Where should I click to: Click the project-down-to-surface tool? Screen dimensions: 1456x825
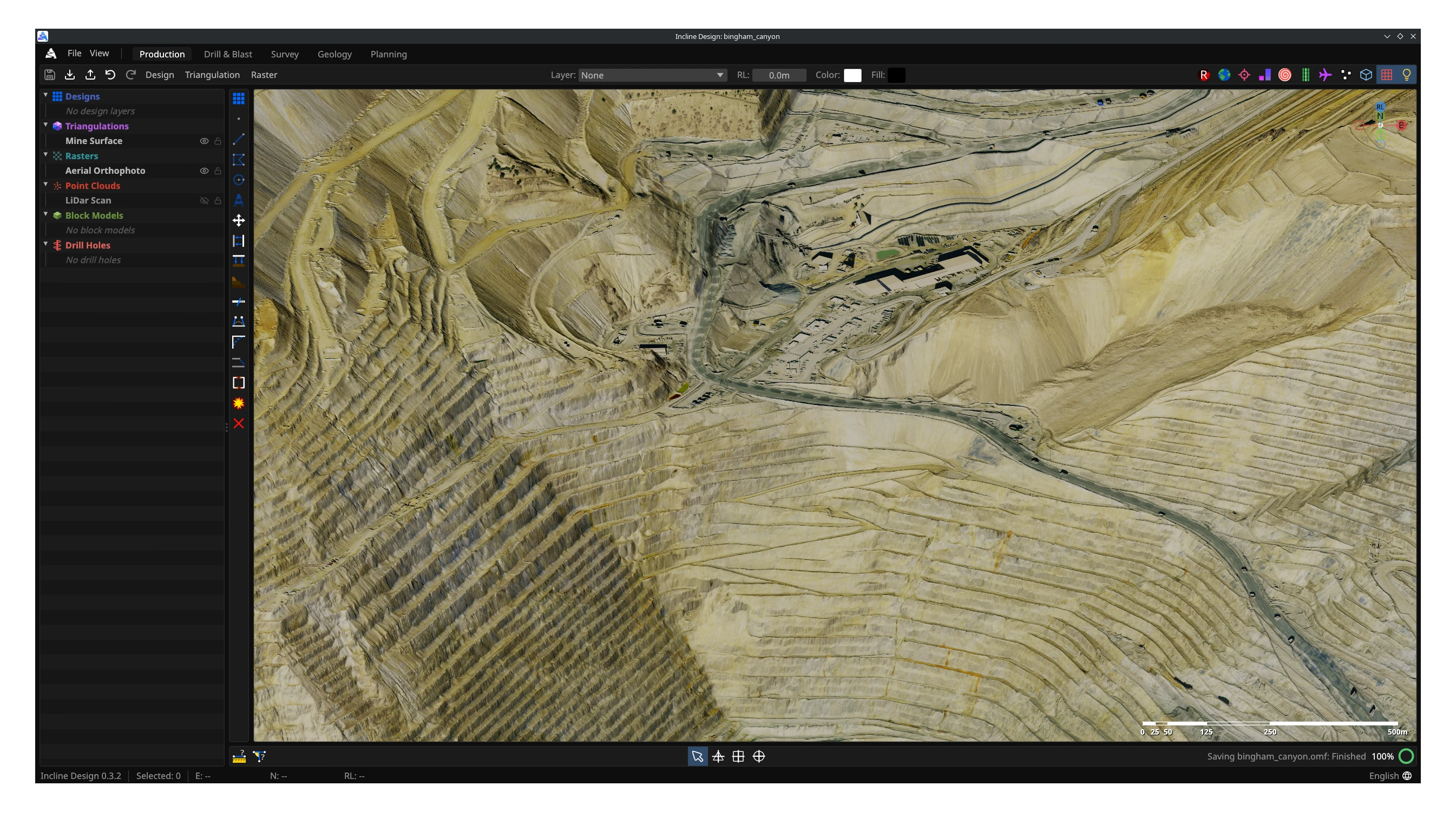239,261
